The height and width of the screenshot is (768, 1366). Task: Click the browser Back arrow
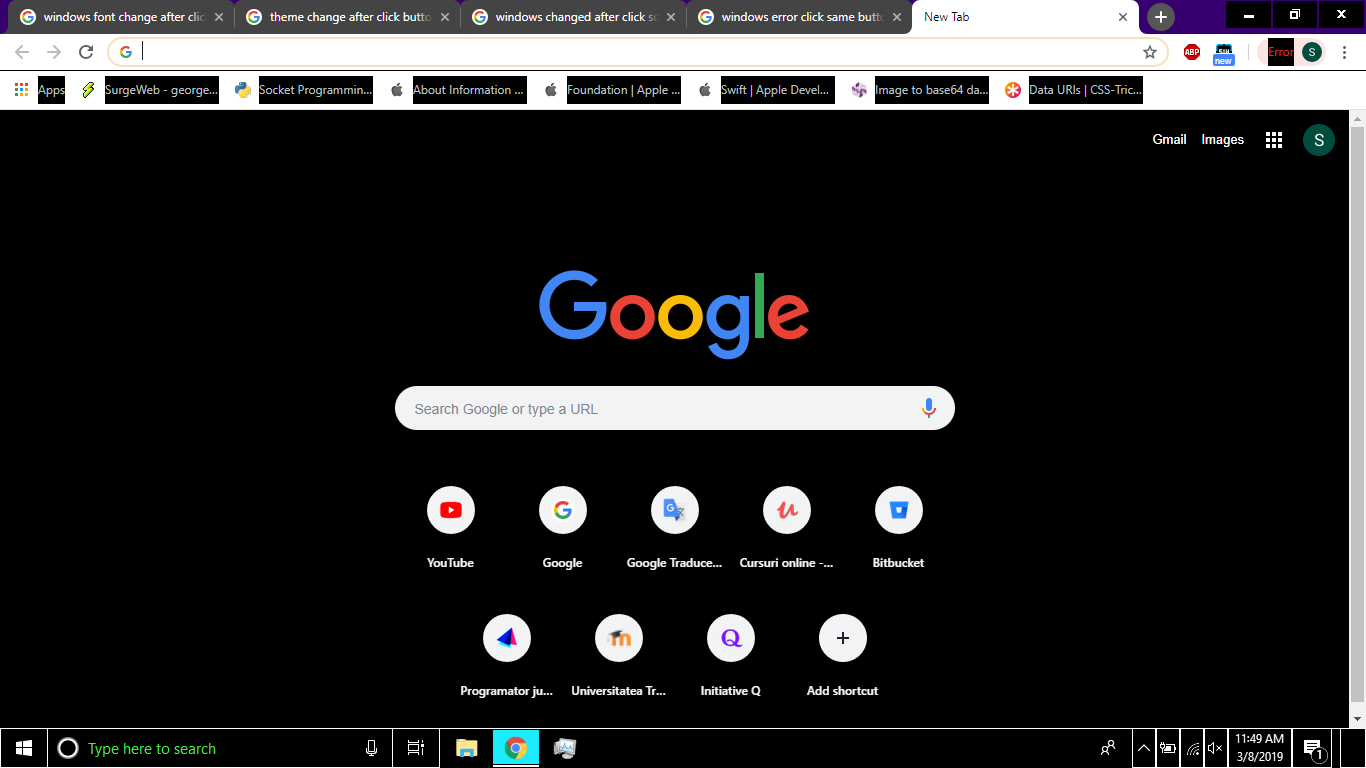click(x=22, y=52)
